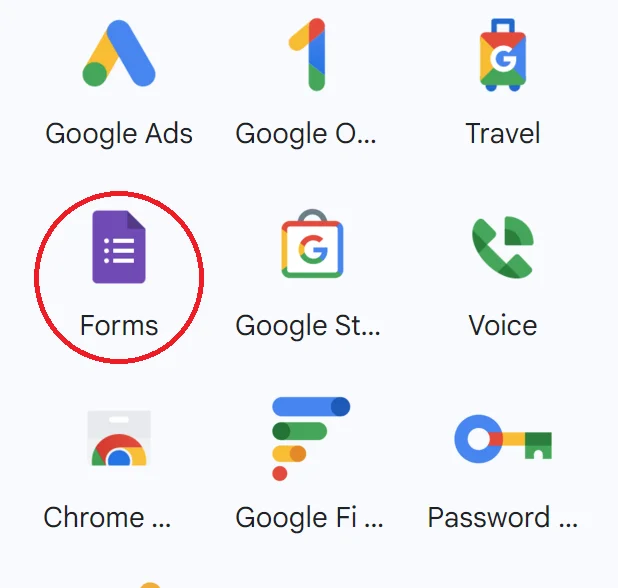The width and height of the screenshot is (618, 588).
Task: Click the truncated "Google O..." label
Action: click(x=306, y=134)
